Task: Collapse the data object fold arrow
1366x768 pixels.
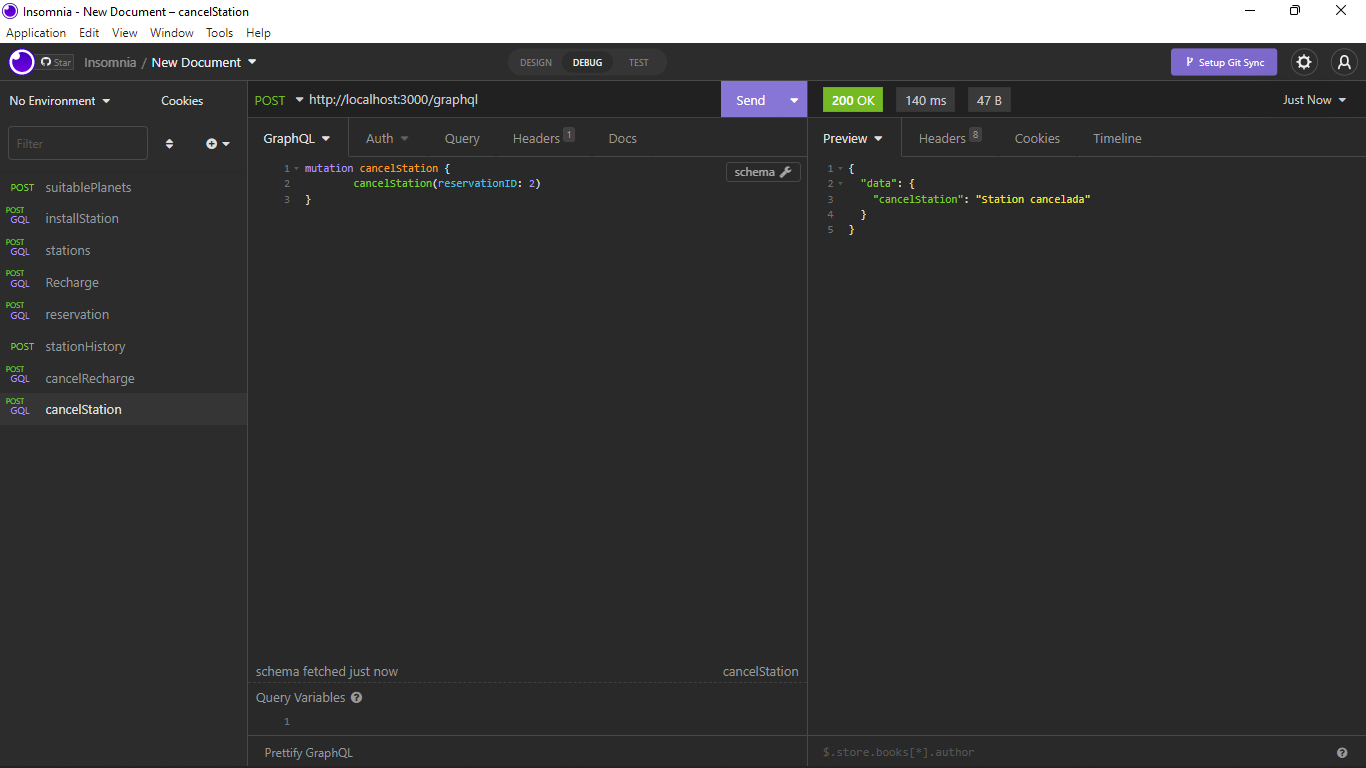Action: pyautogui.click(x=840, y=184)
